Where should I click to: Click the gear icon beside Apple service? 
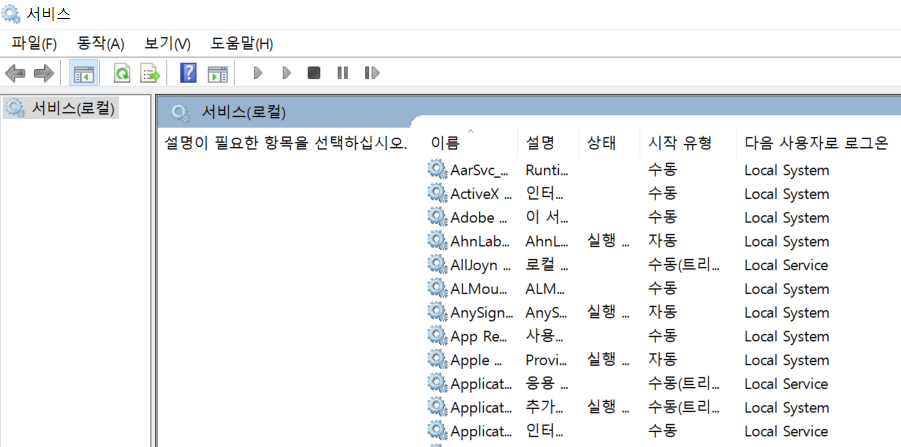point(437,359)
